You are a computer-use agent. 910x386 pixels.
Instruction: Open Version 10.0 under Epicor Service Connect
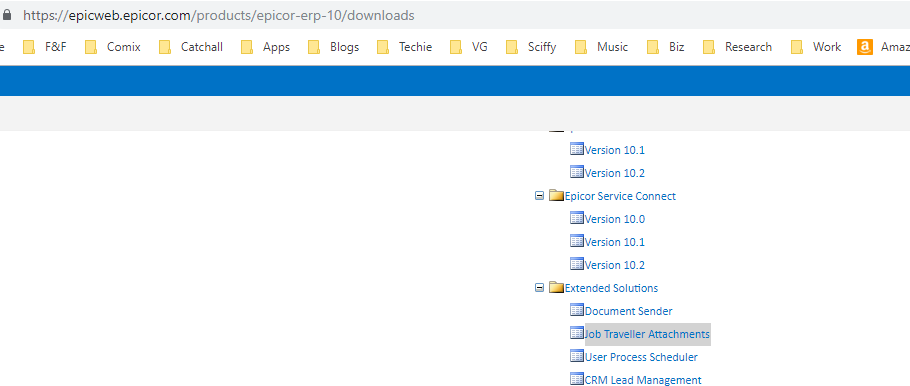615,219
